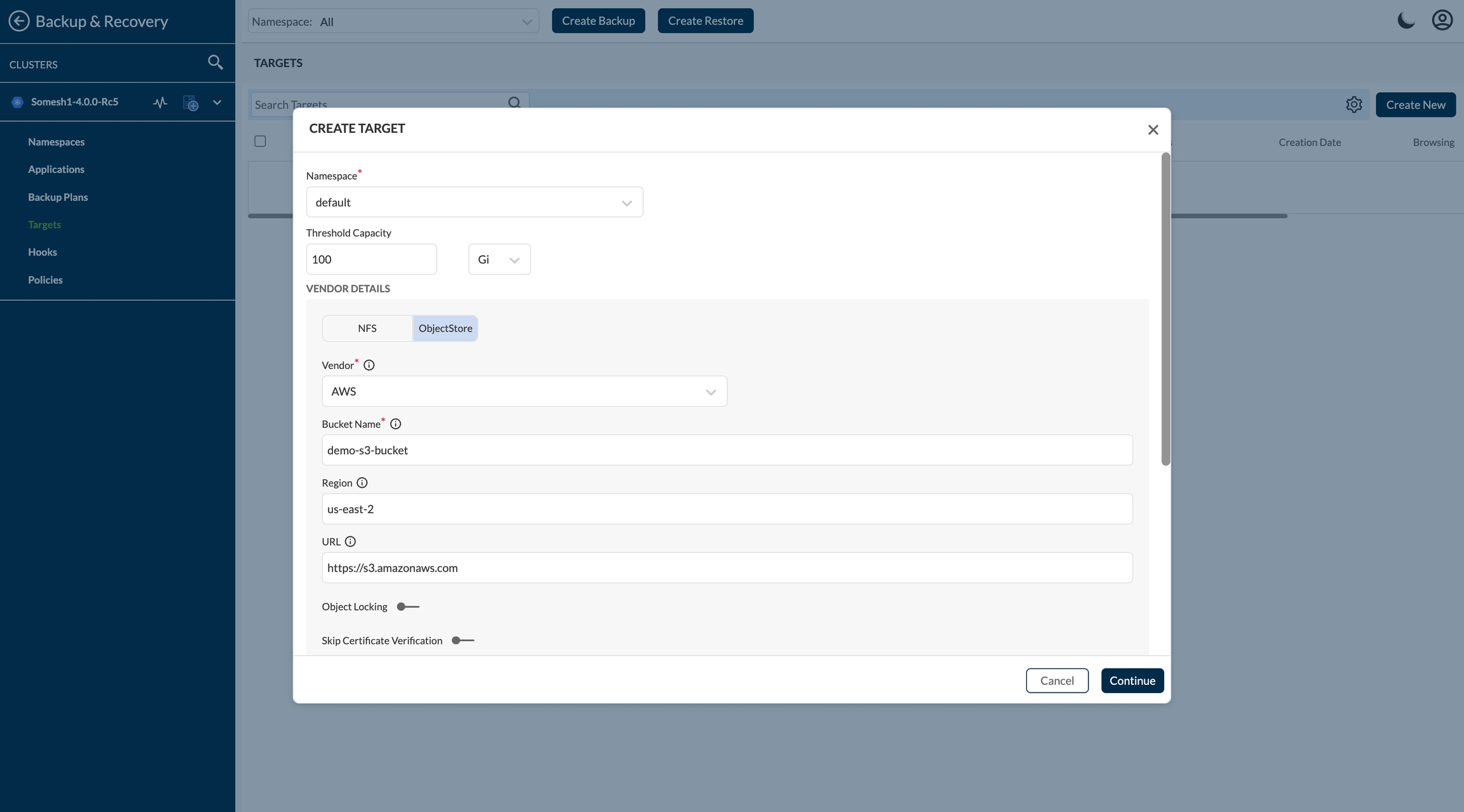The height and width of the screenshot is (812, 1464).
Task: Open the Gi capacity unit dropdown
Action: [x=499, y=259]
